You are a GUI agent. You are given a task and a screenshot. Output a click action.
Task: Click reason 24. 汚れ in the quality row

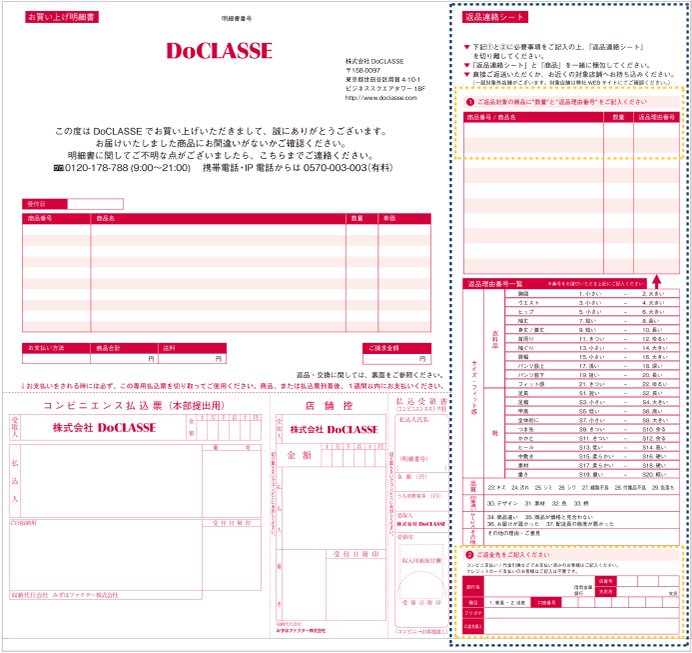520,488
